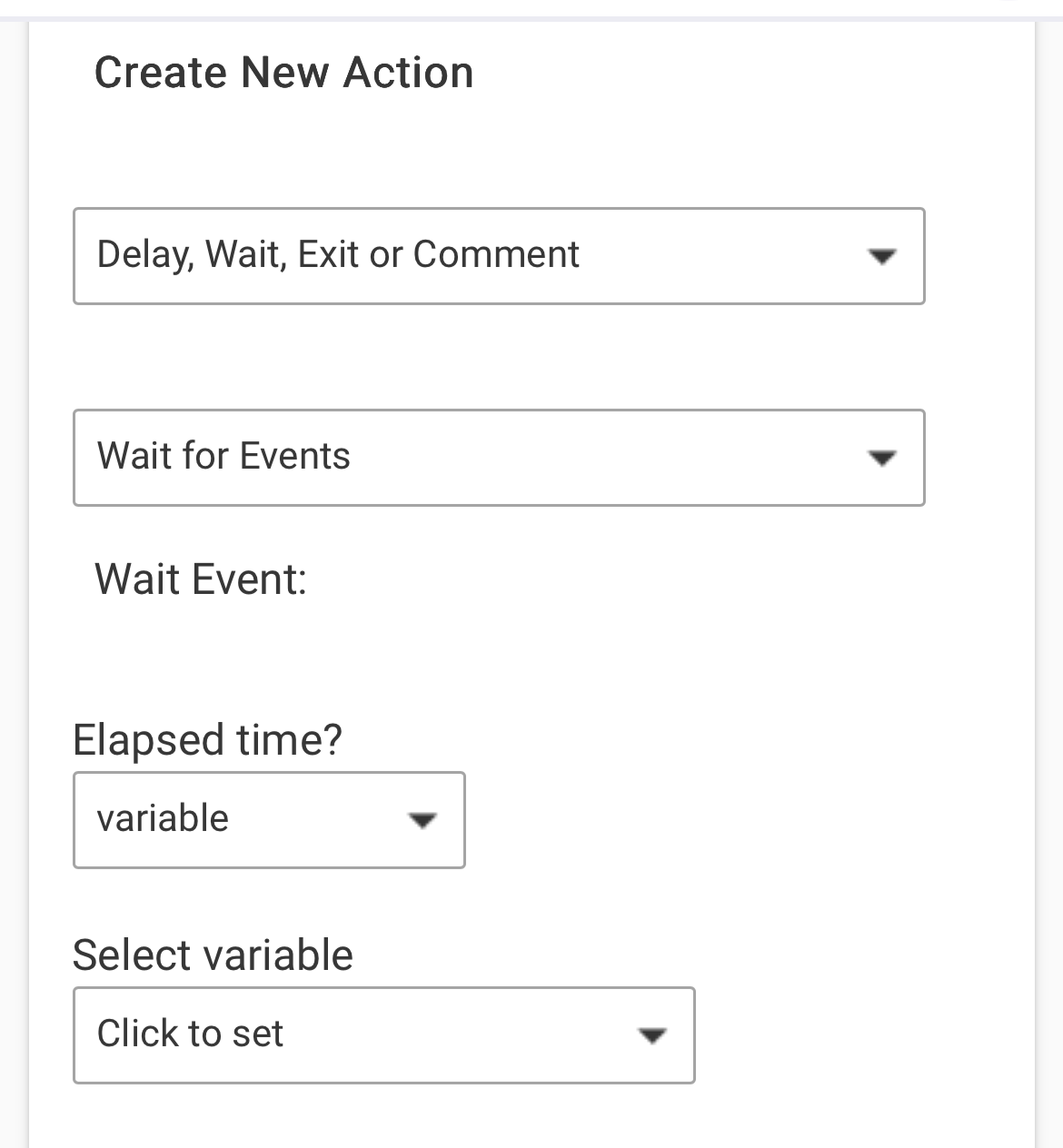Open the 'Delay, Wait, Exit or Comment' dropdown
This screenshot has height=1148, width=1063.
pos(498,256)
